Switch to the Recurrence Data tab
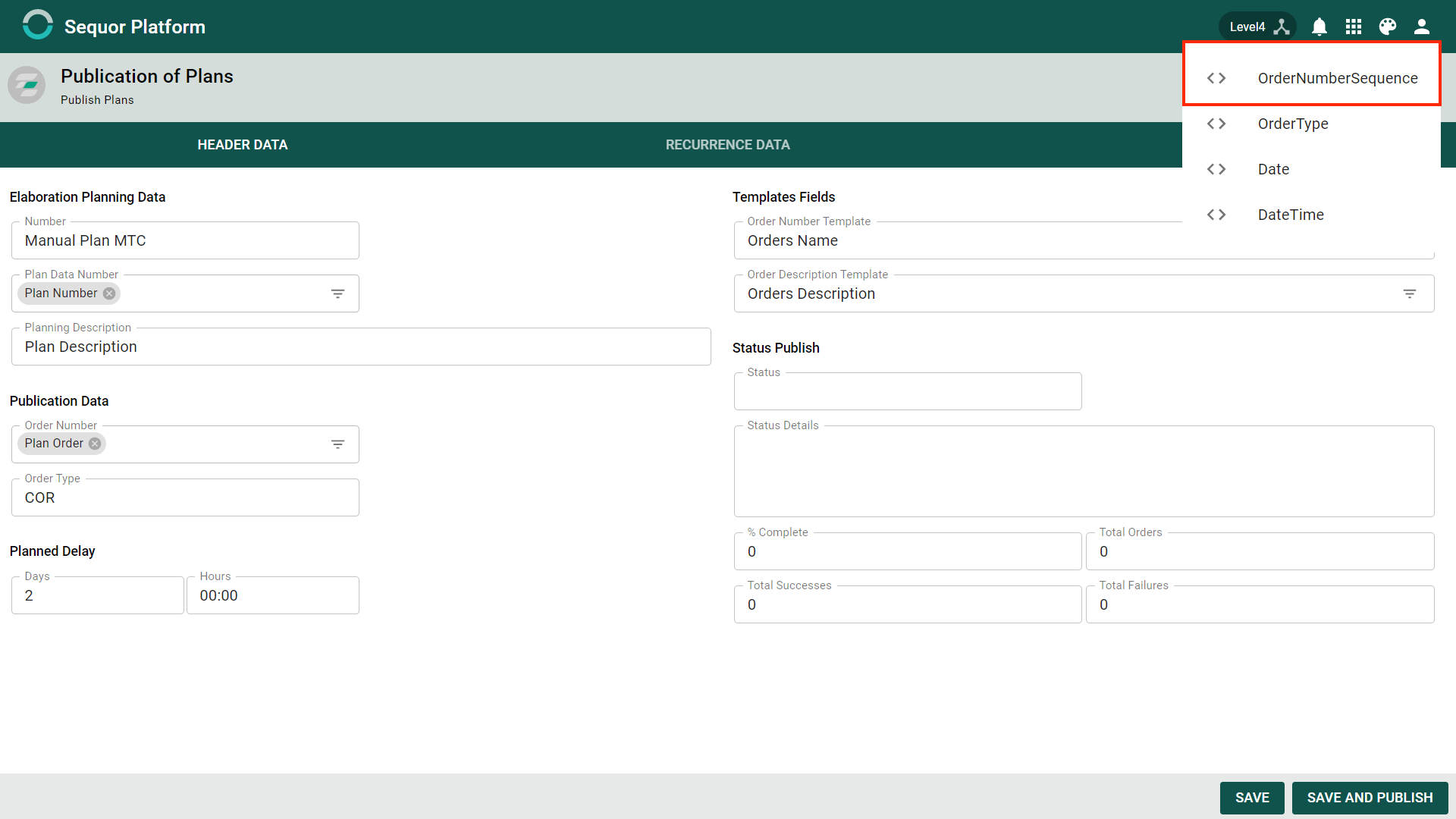This screenshot has width=1456, height=819. click(x=728, y=145)
